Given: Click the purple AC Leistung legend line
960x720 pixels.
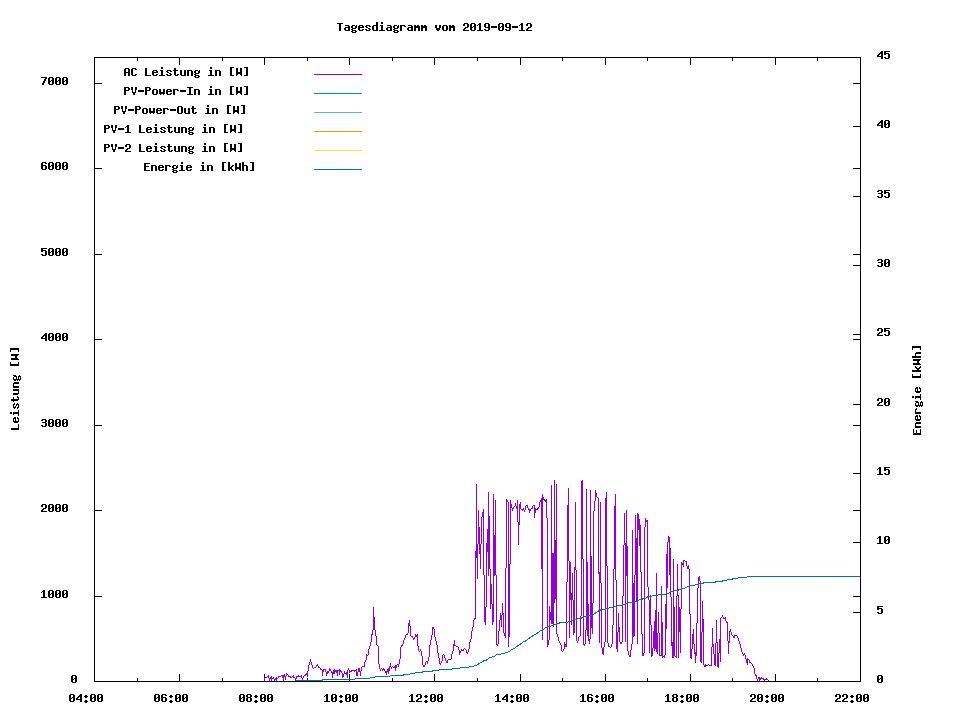Looking at the screenshot, I should click(x=337, y=74).
